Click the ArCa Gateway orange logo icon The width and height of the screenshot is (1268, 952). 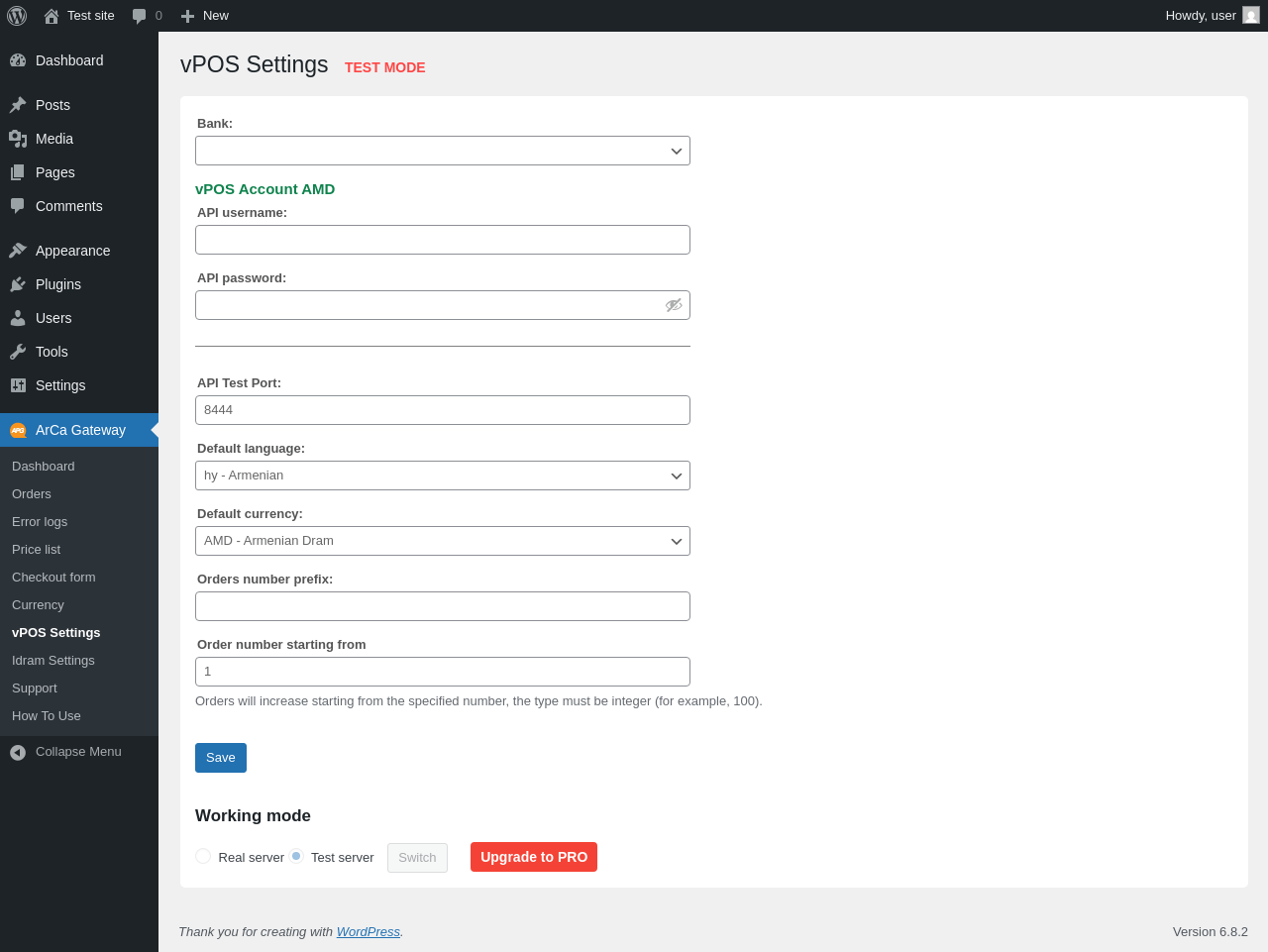click(x=18, y=430)
